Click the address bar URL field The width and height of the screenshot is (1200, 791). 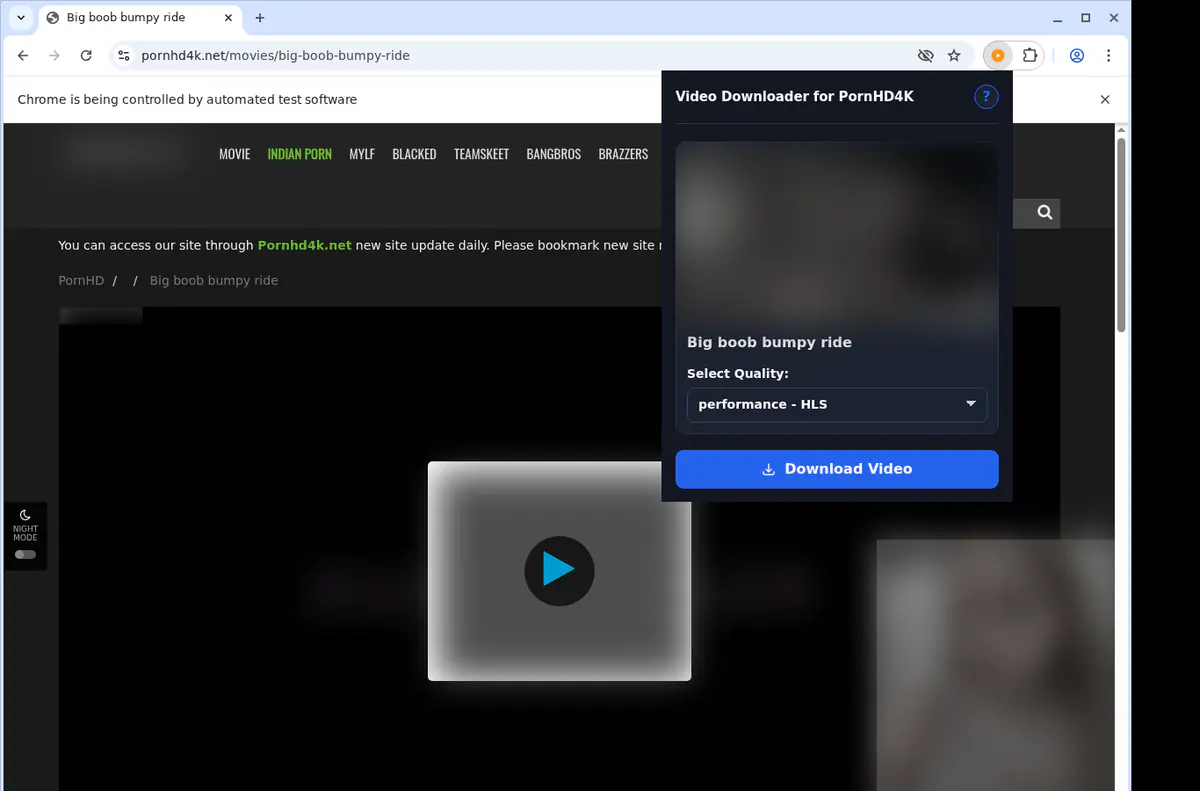point(520,56)
